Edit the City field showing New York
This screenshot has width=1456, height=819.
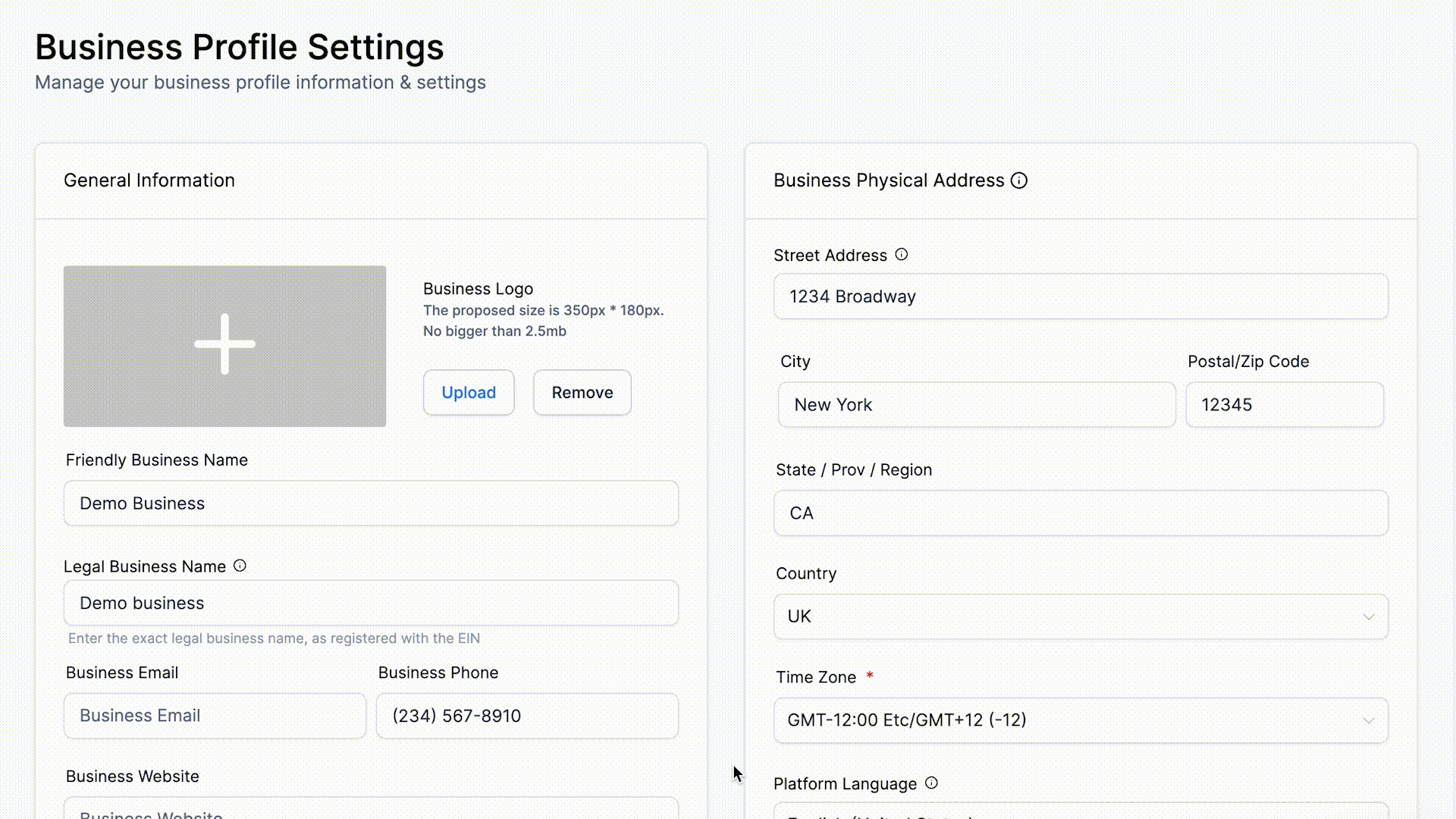pos(977,405)
